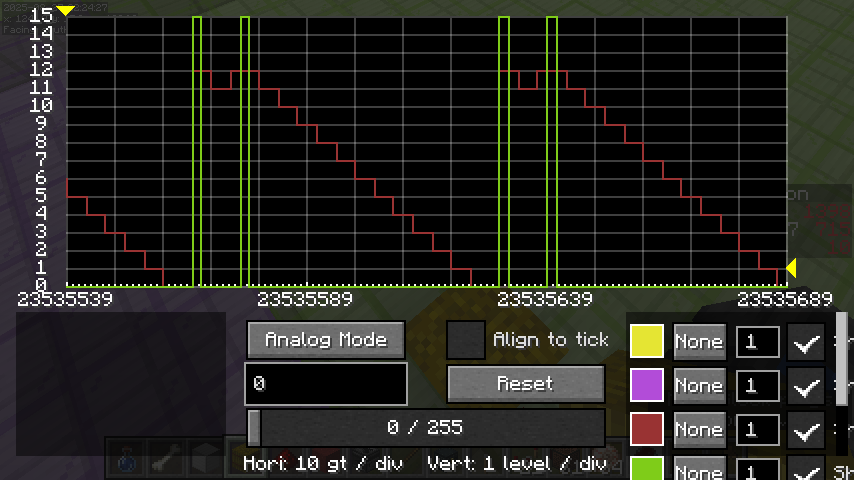Click the value field of the green channel
The height and width of the screenshot is (480, 854).
(x=758, y=469)
